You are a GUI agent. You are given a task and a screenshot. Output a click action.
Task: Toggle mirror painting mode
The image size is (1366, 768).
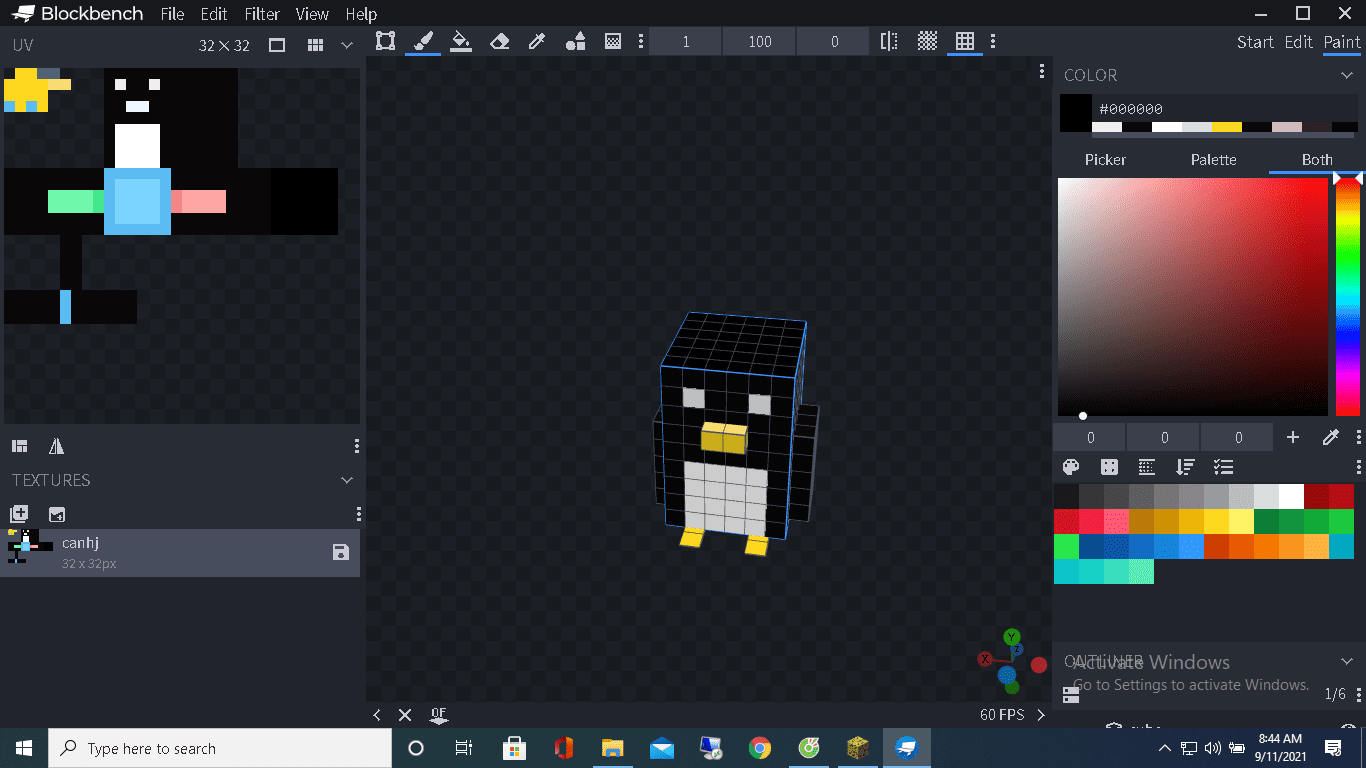coord(888,41)
